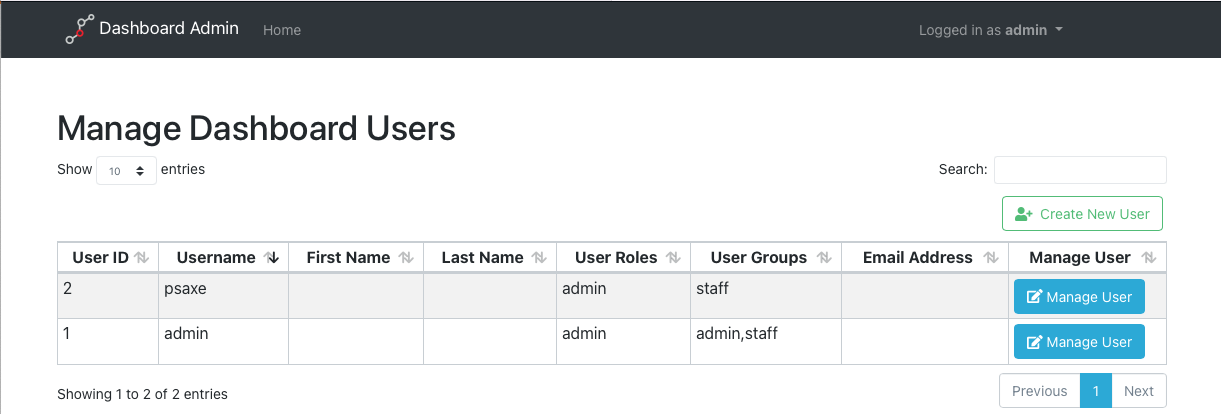Click the Dashboard Admin brand title
Screen dimensions: 1221x414
169,28
